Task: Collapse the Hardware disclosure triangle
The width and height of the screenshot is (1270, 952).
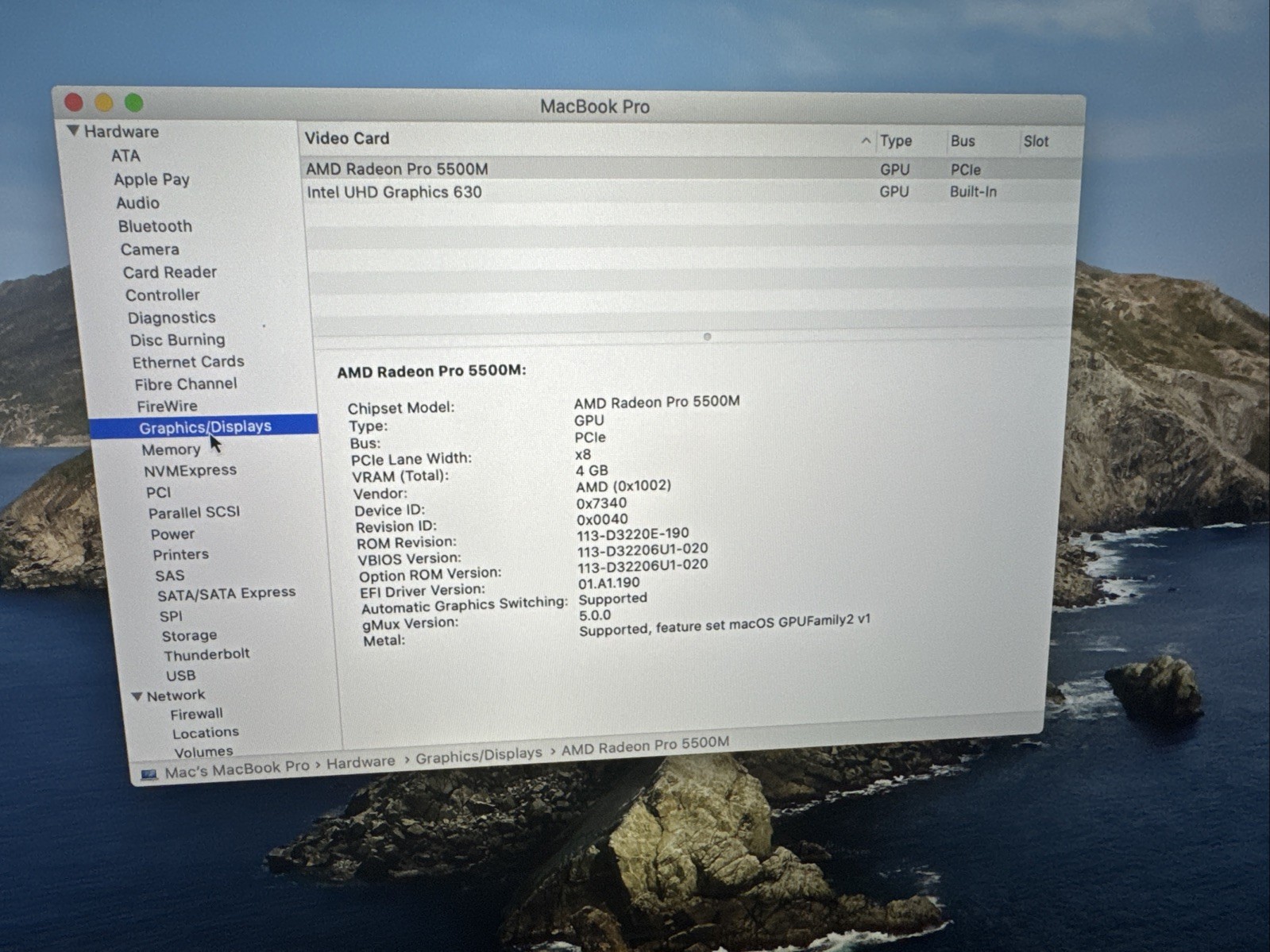Action: (x=73, y=130)
